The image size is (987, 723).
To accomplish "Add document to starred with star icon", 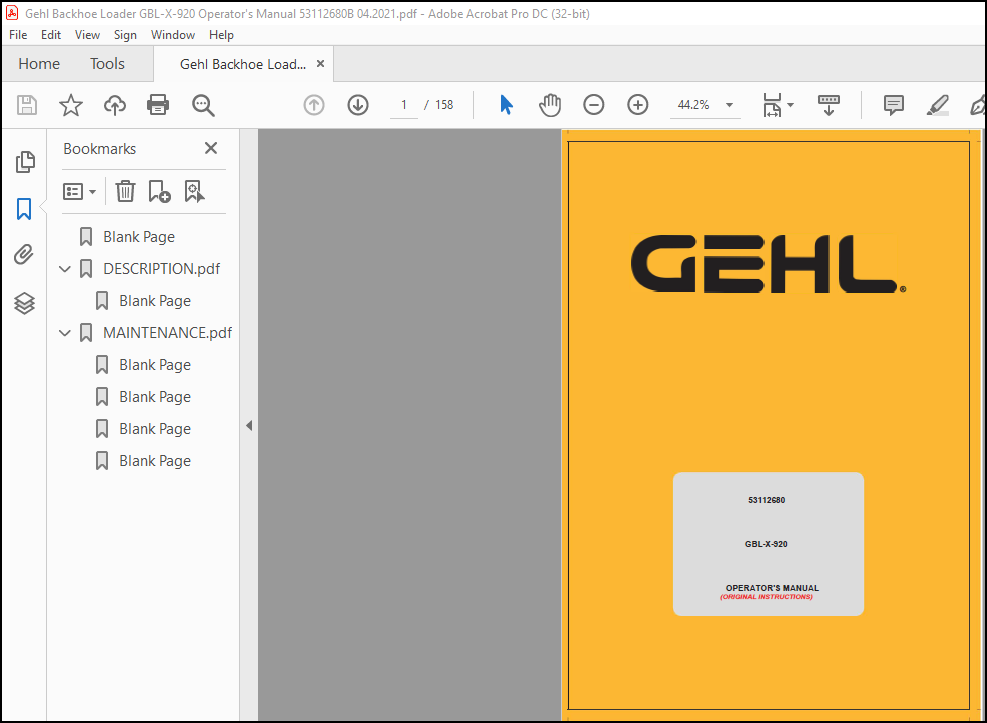I will tap(70, 105).
